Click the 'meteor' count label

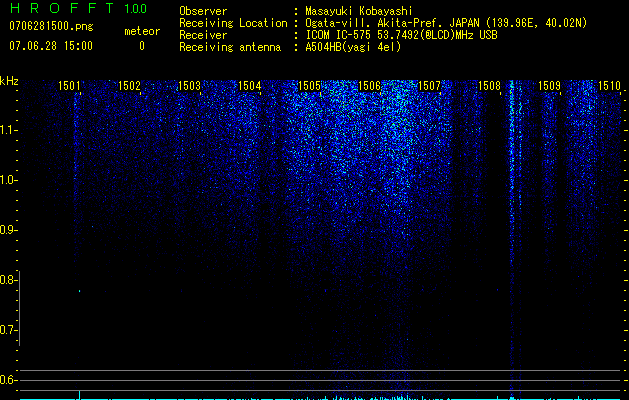(x=142, y=31)
